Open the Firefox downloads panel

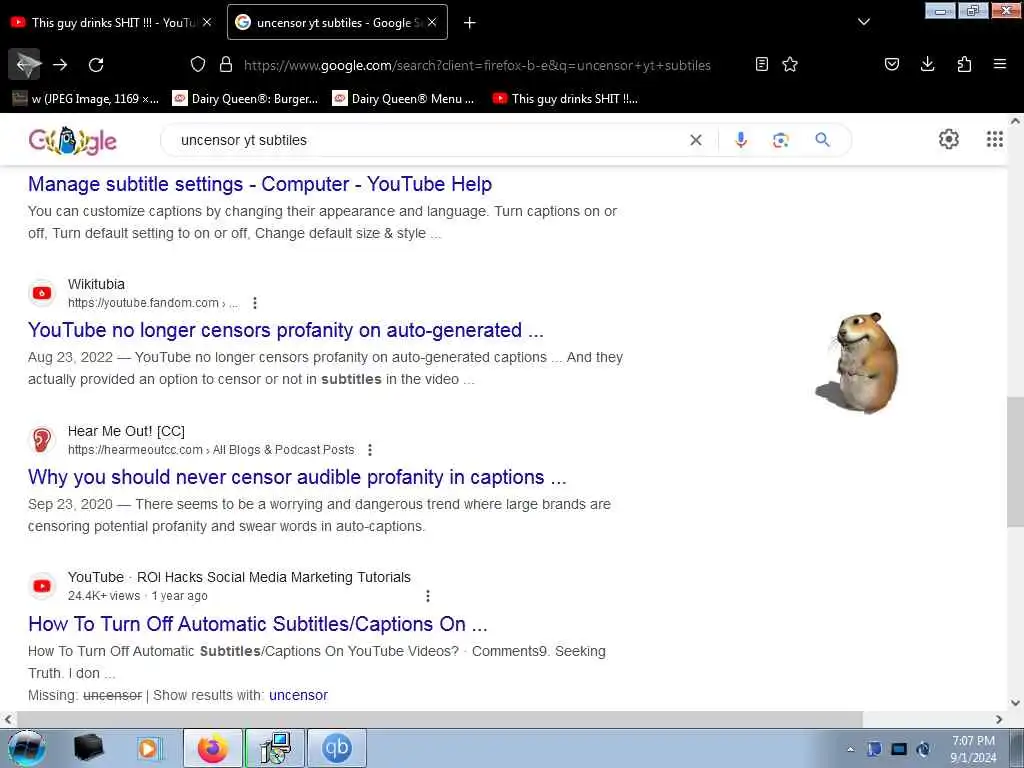tap(927, 64)
